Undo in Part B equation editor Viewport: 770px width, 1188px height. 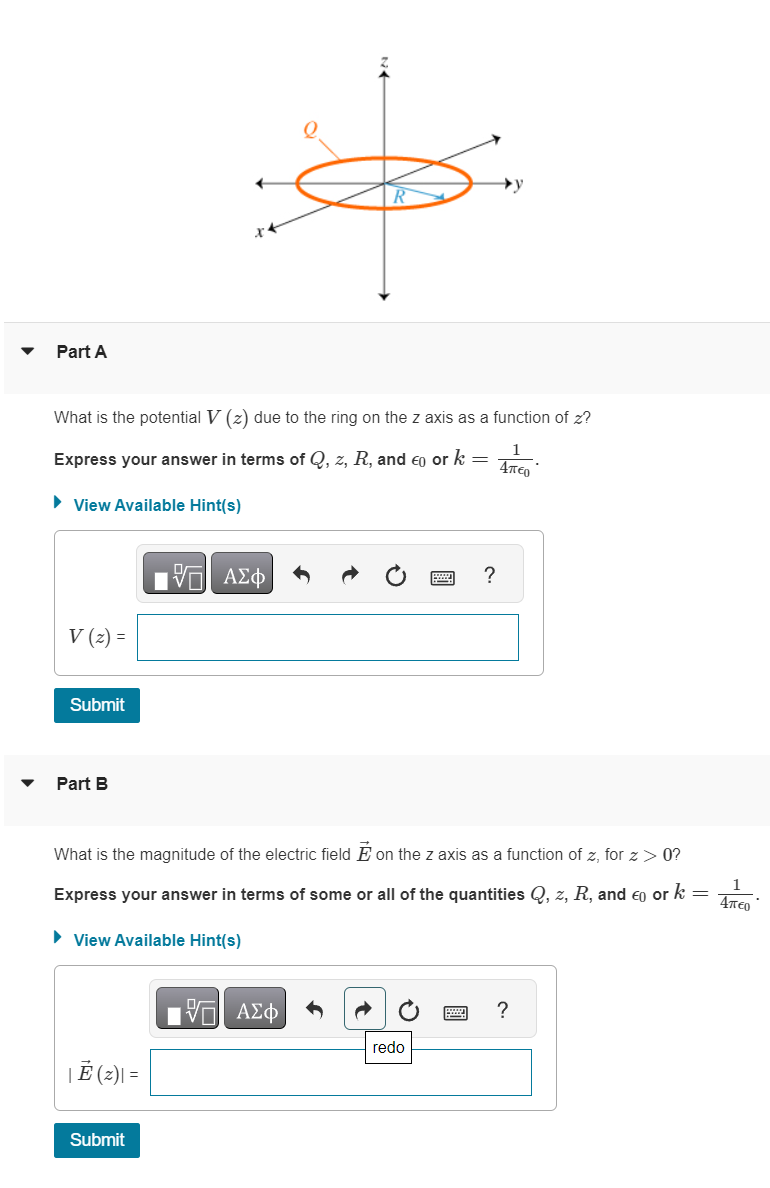tap(314, 1008)
